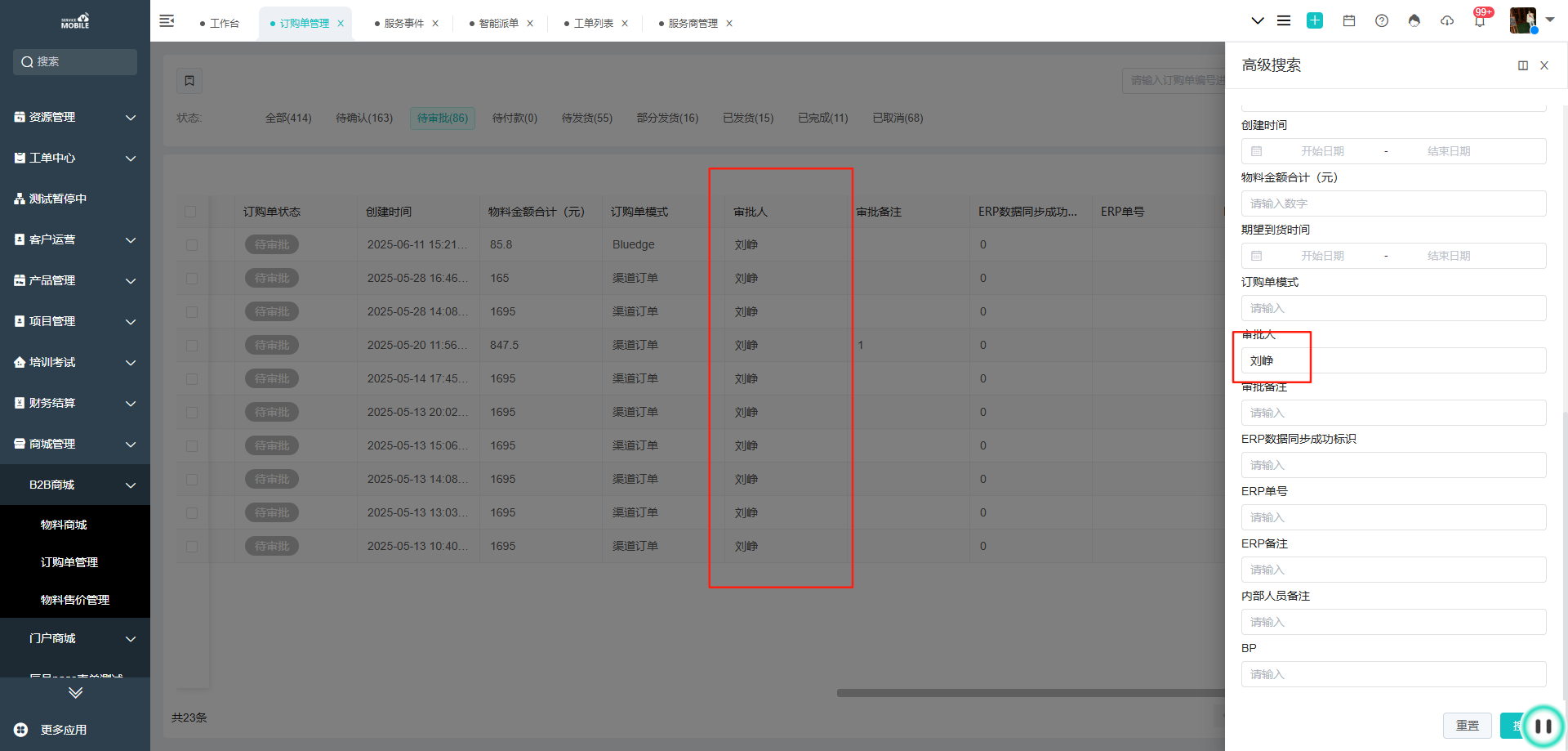Click the customer service agent icon
The image size is (1568, 751).
(x=1414, y=21)
